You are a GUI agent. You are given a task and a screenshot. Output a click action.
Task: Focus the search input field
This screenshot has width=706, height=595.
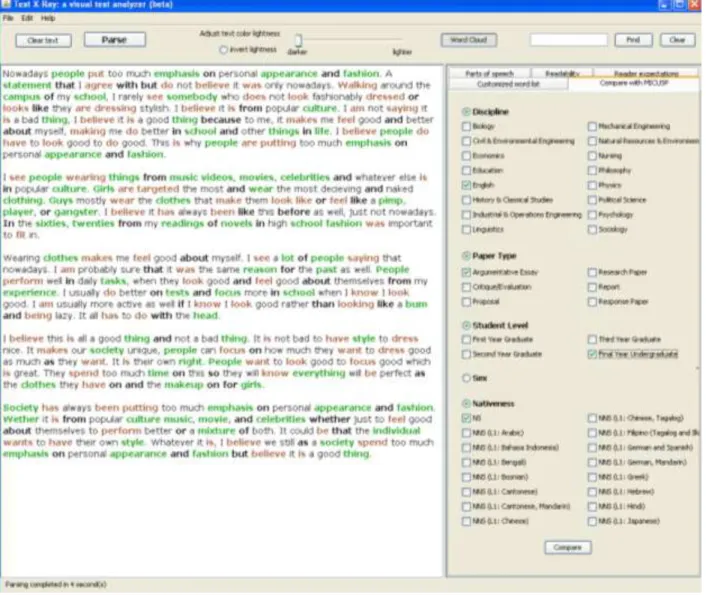click(x=569, y=40)
